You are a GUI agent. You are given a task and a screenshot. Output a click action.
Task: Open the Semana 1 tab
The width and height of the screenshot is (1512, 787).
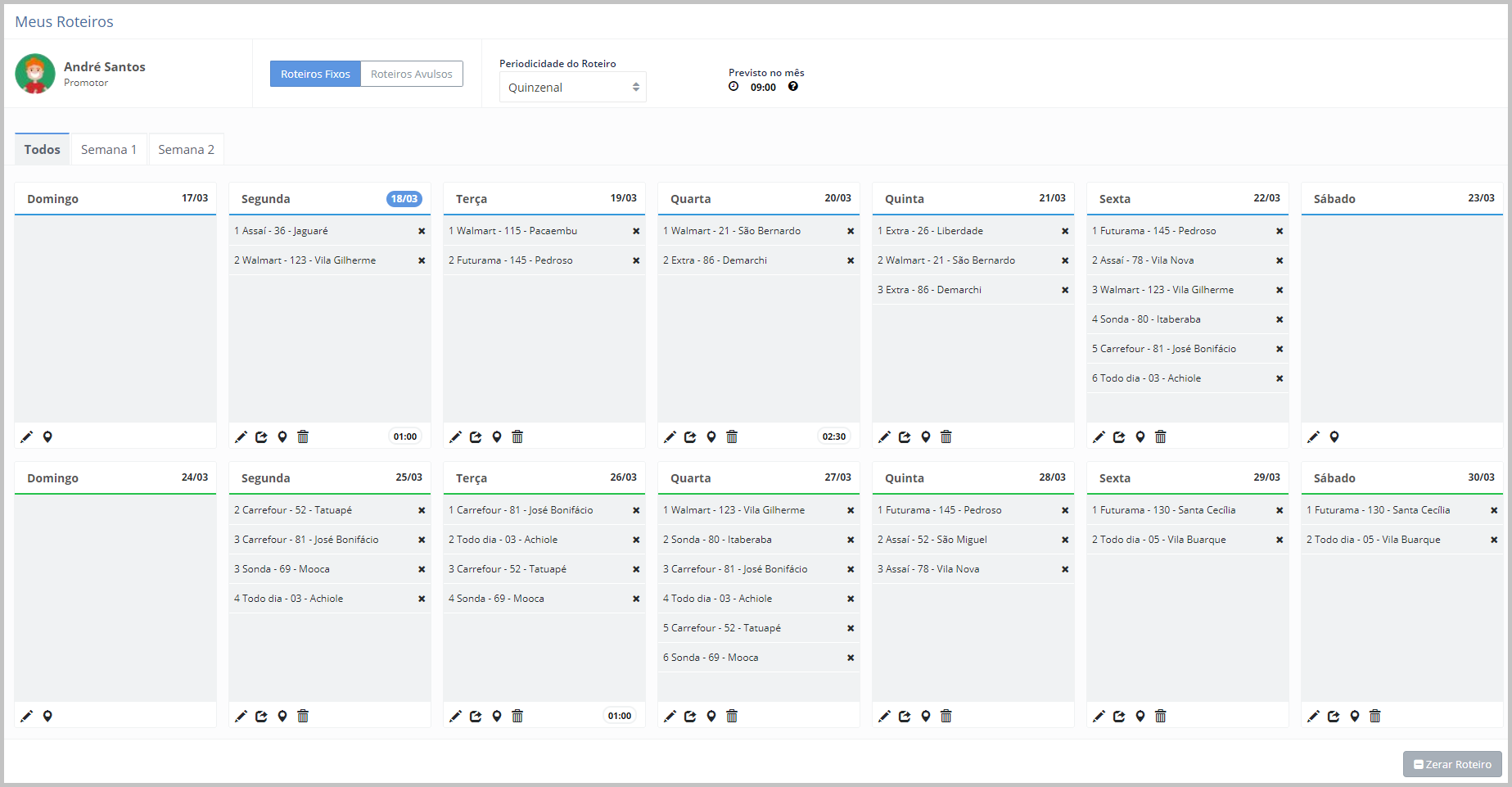coord(108,149)
